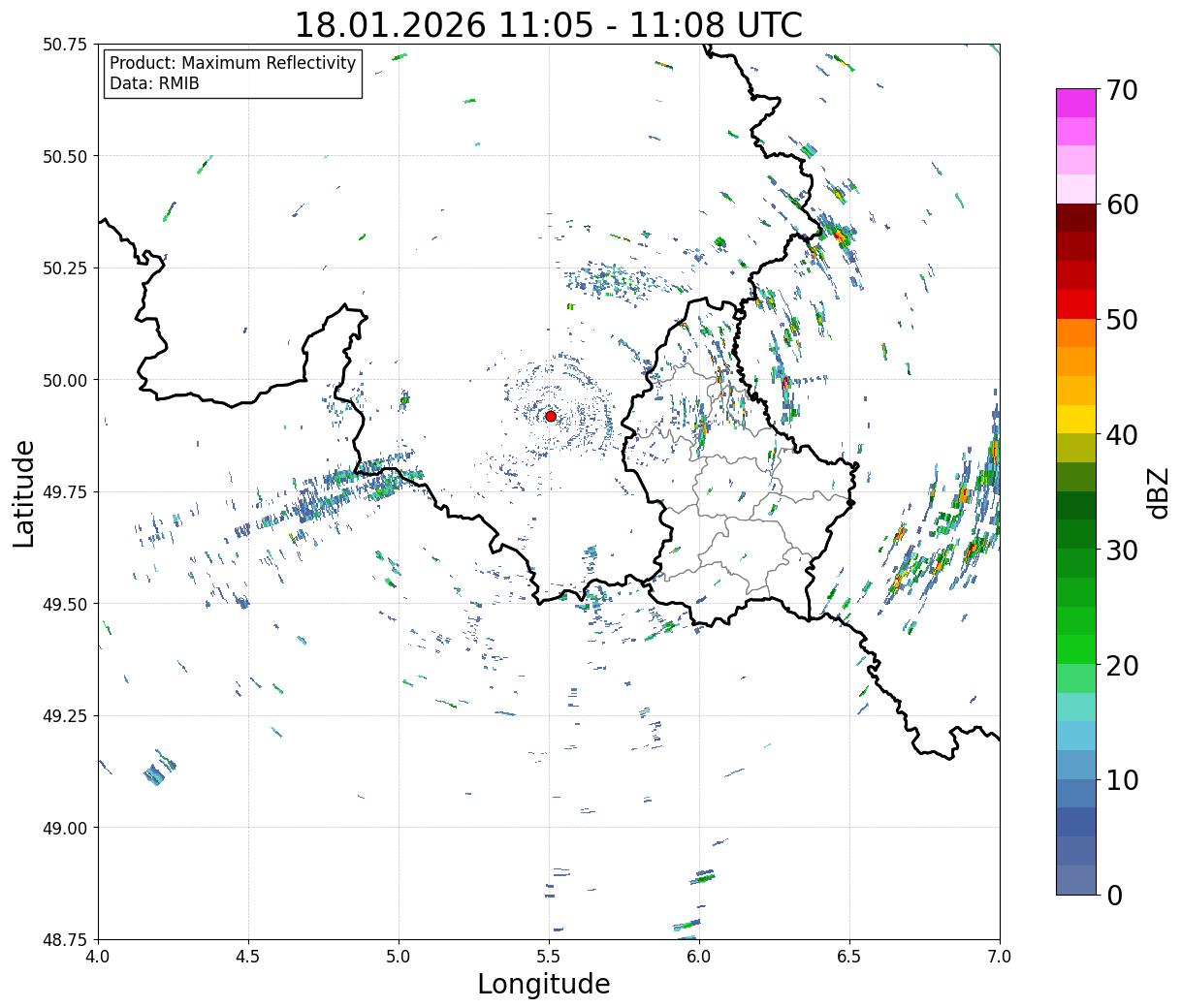Click the longitude tick label 5.5

[549, 957]
